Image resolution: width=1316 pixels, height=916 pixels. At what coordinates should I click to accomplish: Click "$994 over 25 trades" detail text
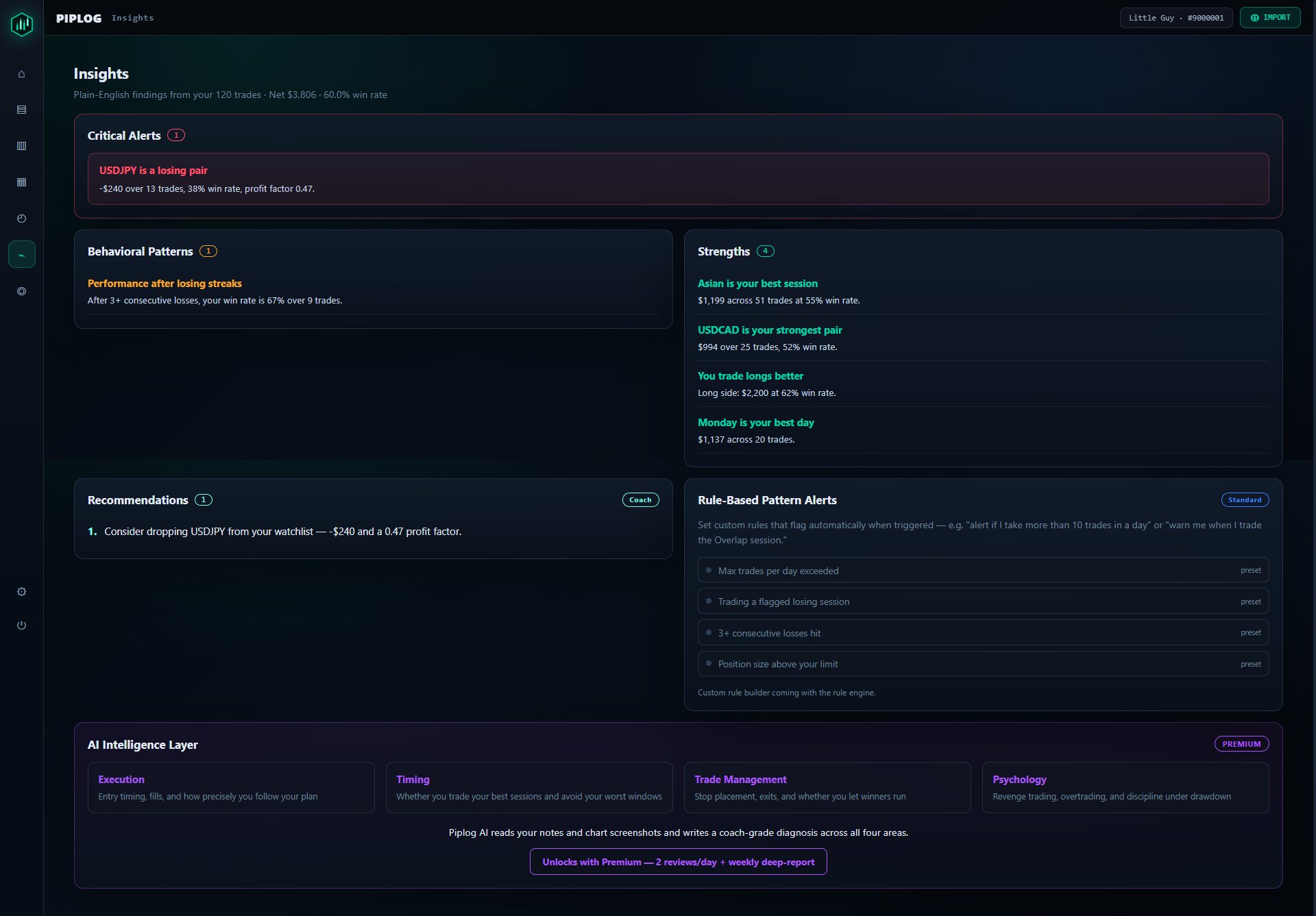point(768,347)
